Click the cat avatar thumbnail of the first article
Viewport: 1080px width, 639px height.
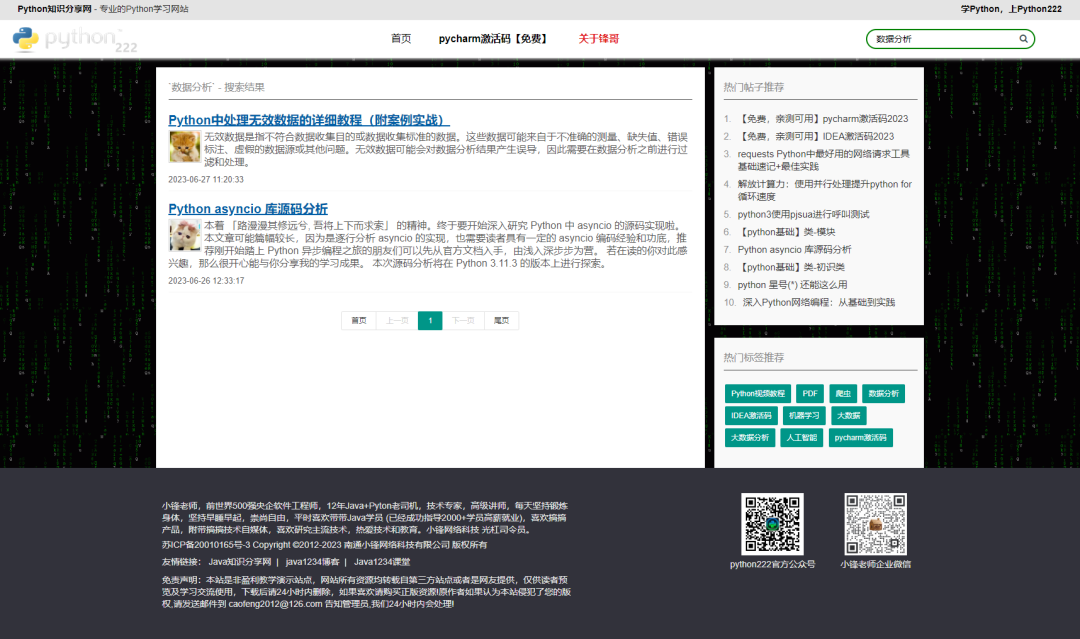coord(183,145)
